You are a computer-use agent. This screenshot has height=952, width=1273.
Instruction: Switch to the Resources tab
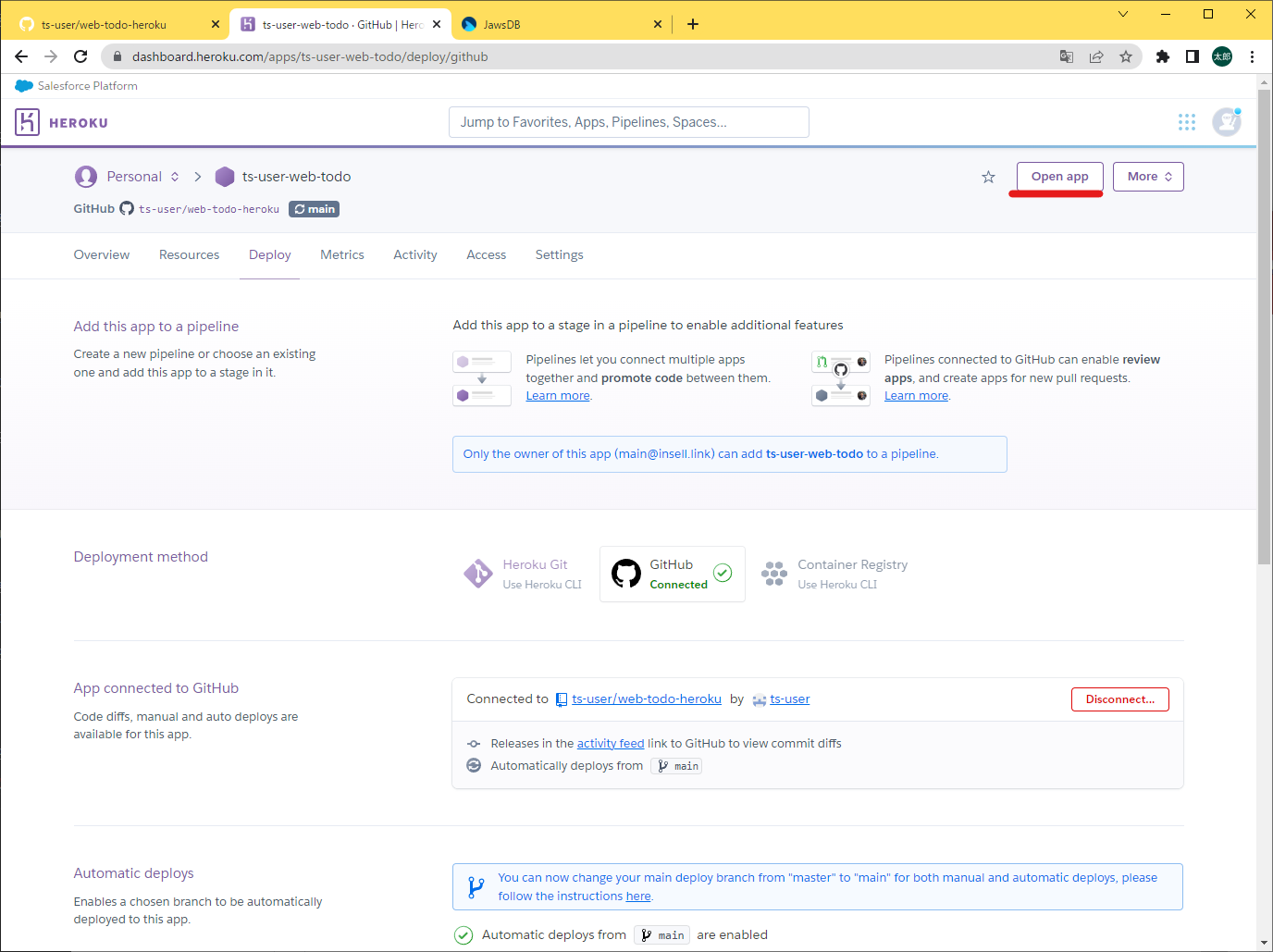[190, 254]
